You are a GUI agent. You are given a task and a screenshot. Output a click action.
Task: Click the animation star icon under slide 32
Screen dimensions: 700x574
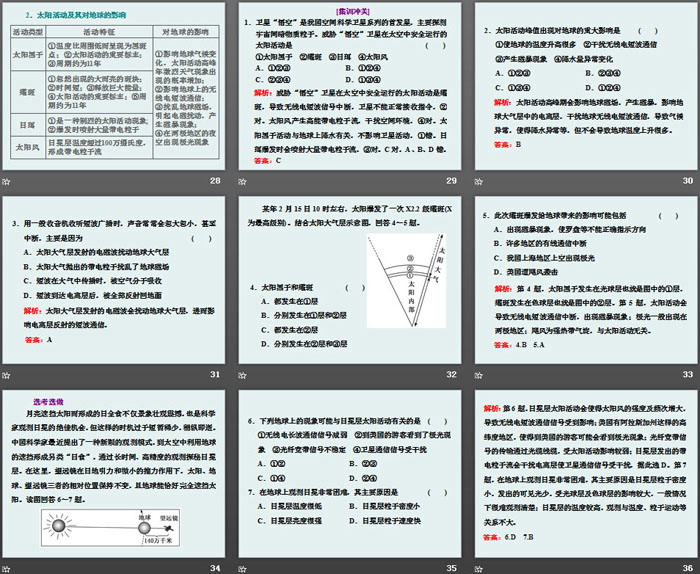pyautogui.click(x=242, y=375)
